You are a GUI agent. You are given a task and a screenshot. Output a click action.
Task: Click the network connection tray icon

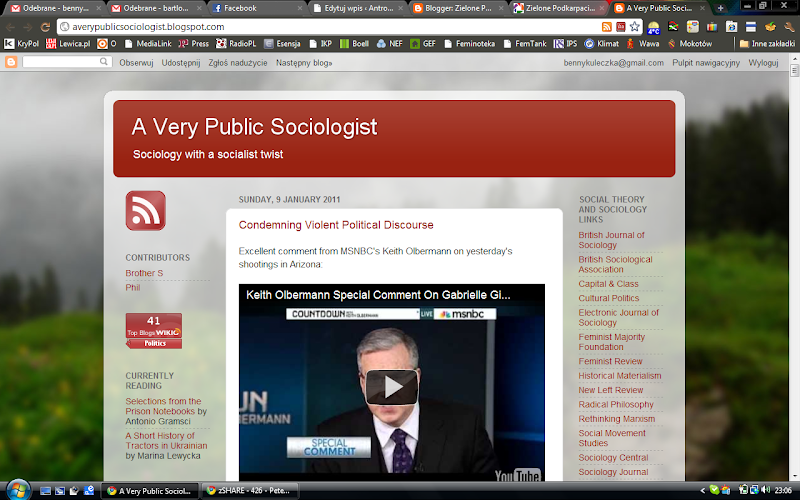pyautogui.click(x=754, y=490)
